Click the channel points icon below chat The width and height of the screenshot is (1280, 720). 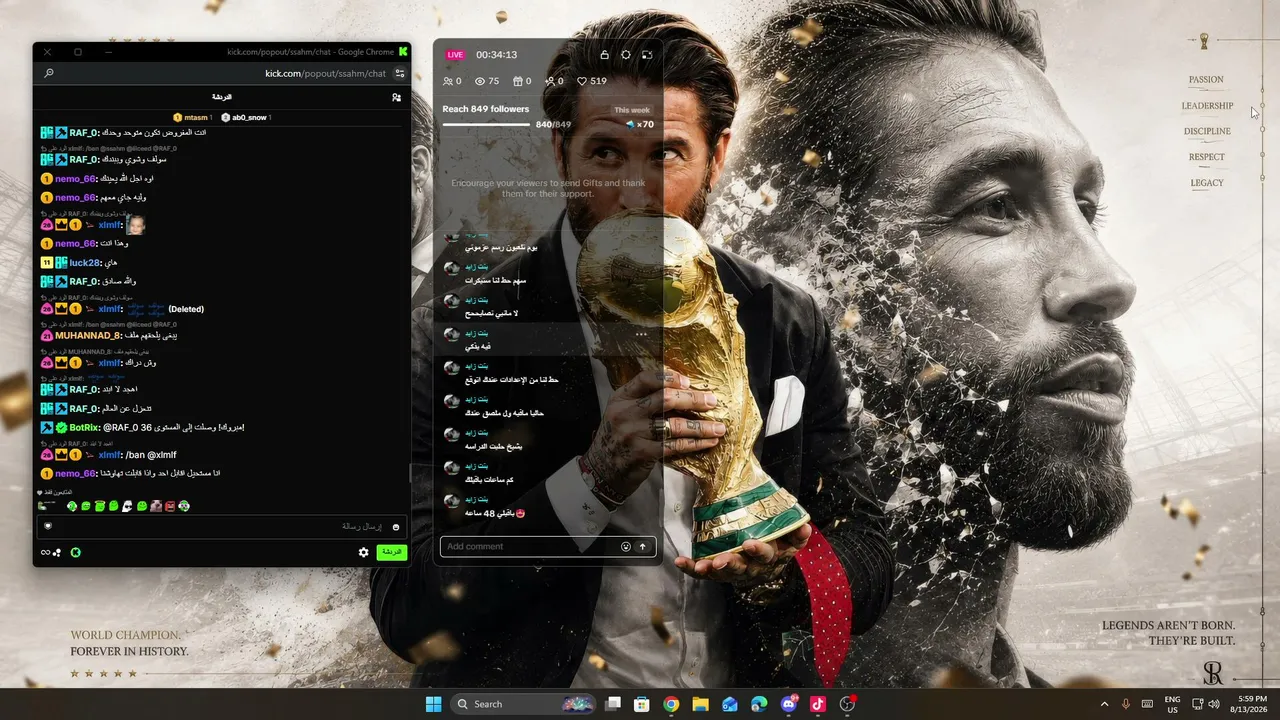(x=51, y=552)
